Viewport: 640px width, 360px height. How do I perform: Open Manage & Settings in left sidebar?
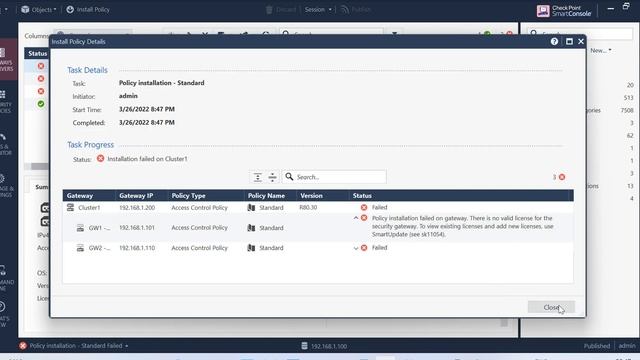[7, 186]
